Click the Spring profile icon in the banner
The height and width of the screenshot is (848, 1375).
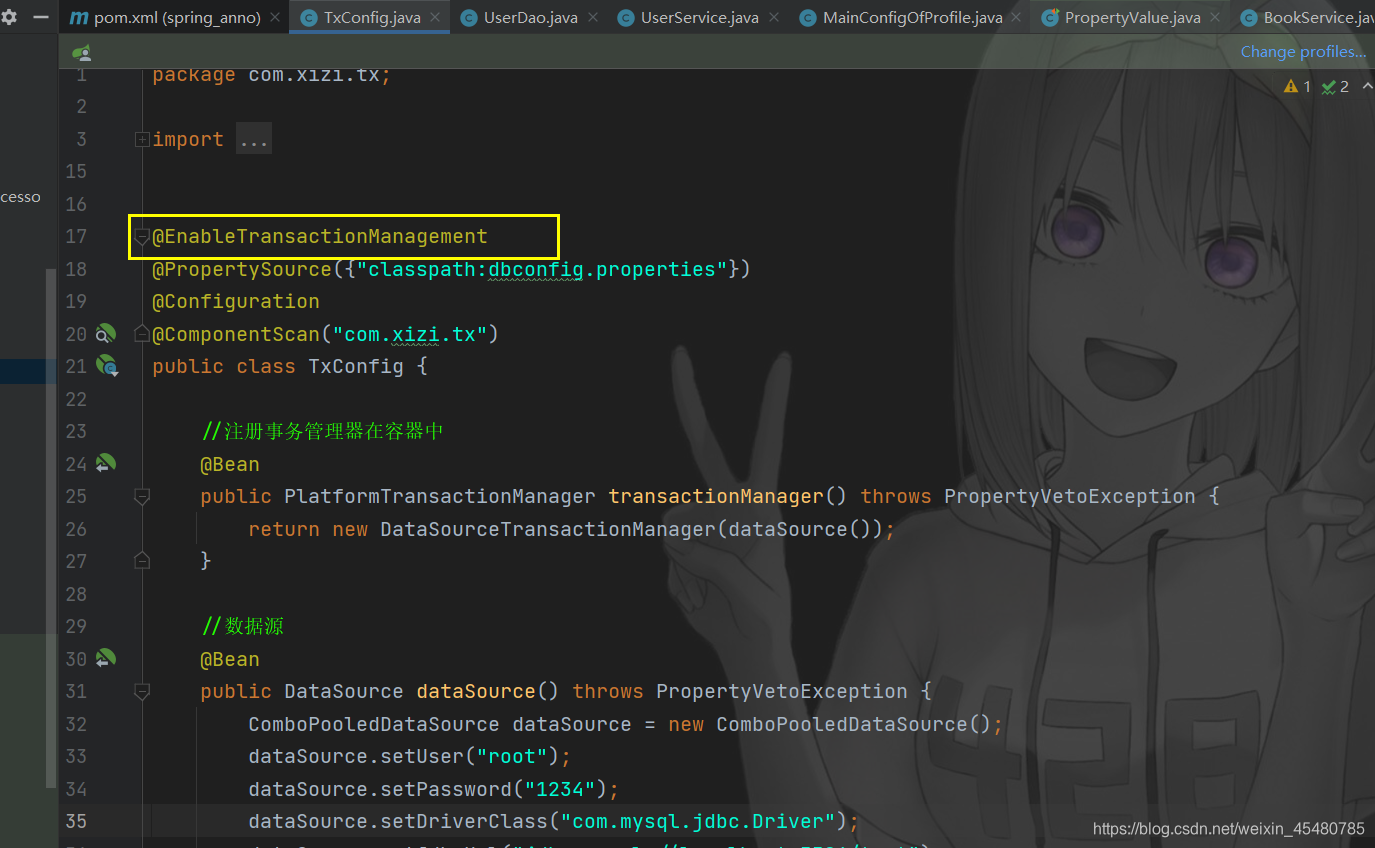(x=83, y=52)
